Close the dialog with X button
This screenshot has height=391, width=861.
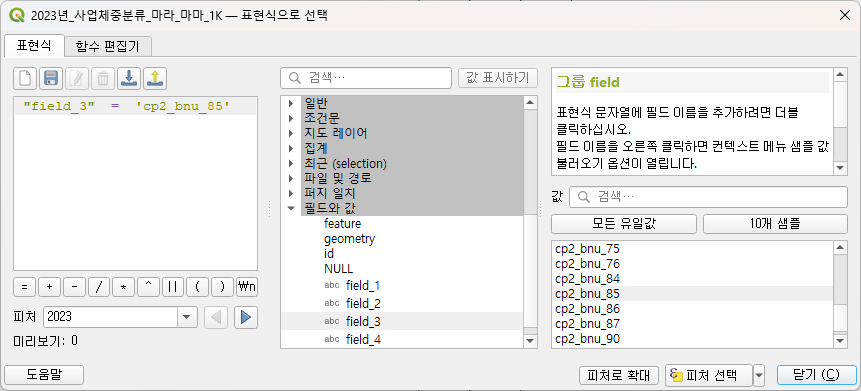pyautogui.click(x=845, y=15)
